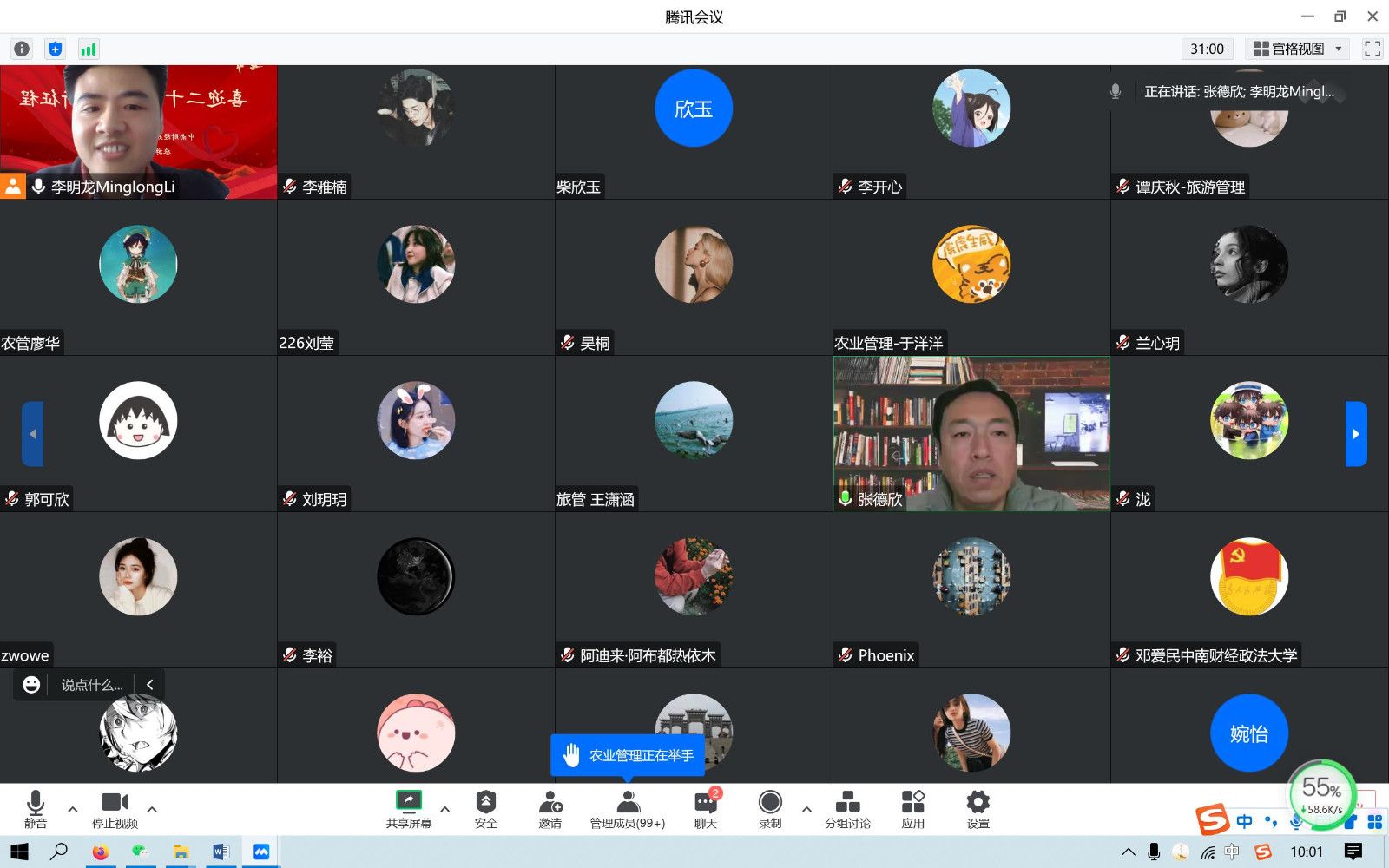This screenshot has height=868, width=1389.
Task: Click the 55% network speed widget
Action: pyautogui.click(x=1322, y=793)
